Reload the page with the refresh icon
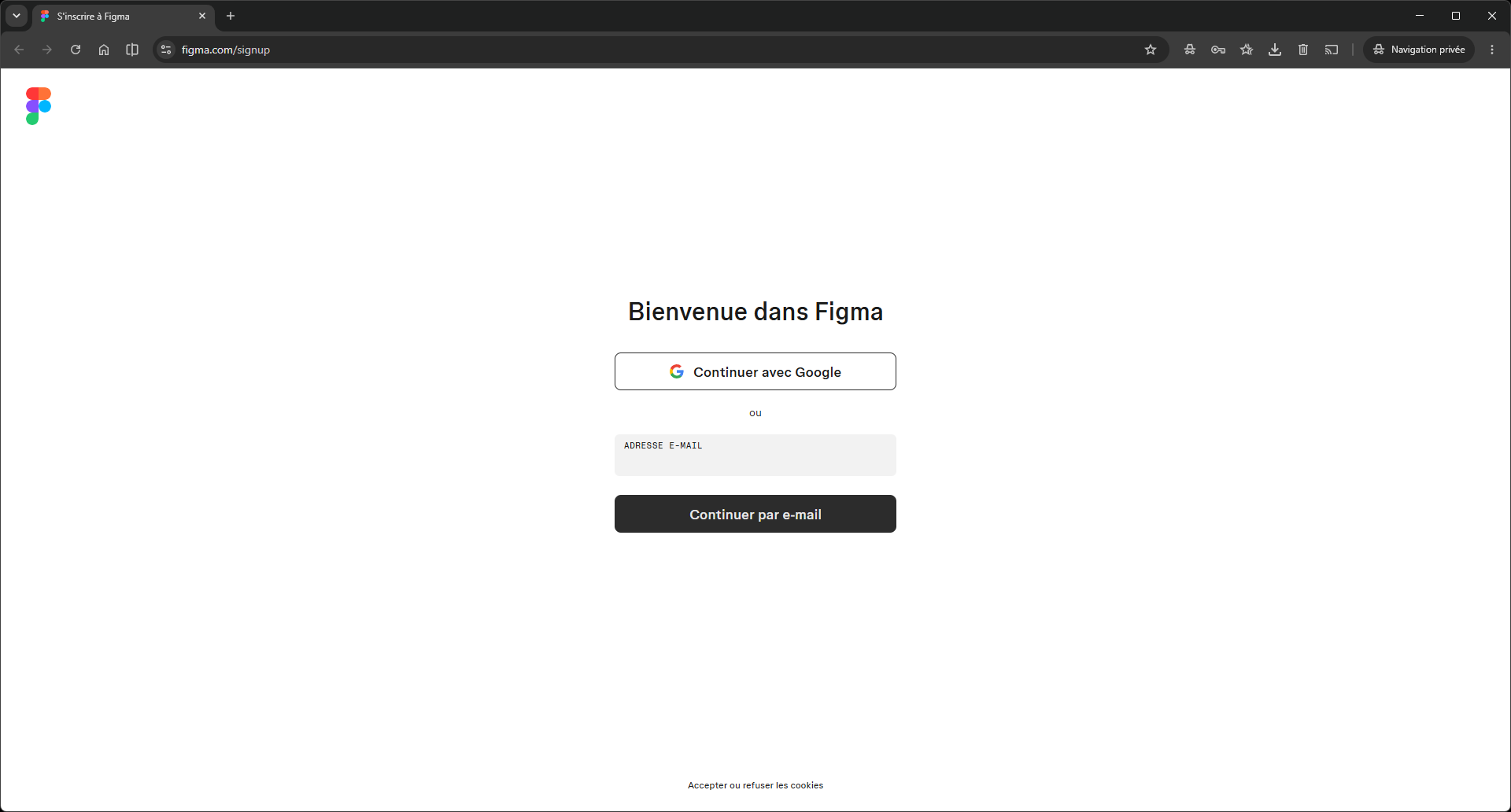The width and height of the screenshot is (1511, 812). [x=76, y=50]
